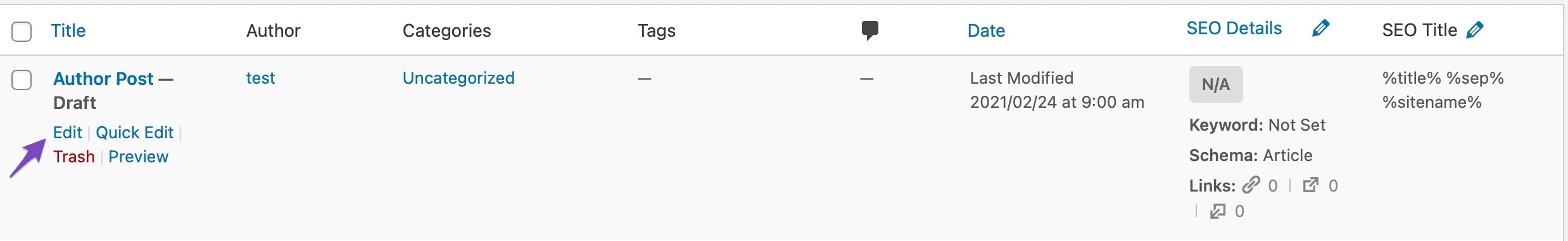Click the external links icon

[x=1310, y=185]
